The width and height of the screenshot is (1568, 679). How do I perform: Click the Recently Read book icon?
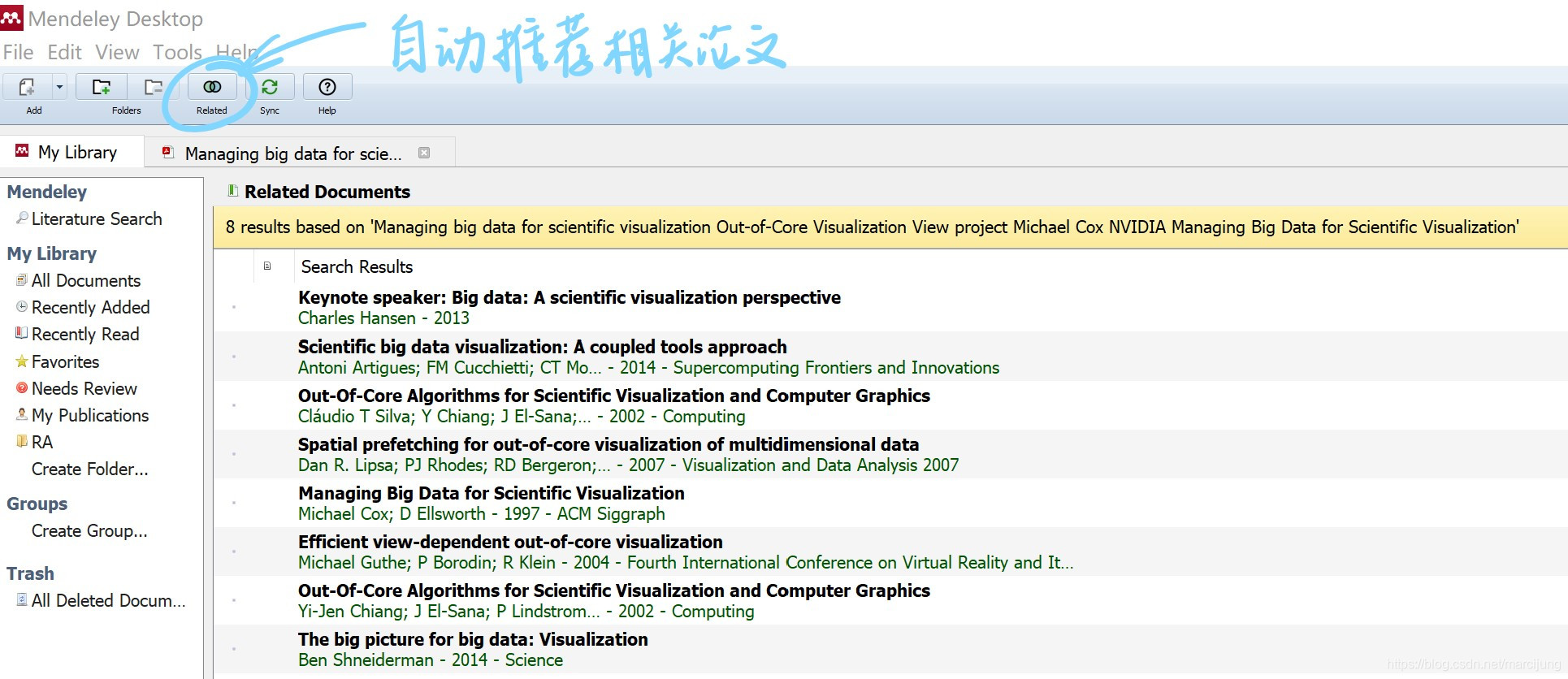[x=22, y=333]
